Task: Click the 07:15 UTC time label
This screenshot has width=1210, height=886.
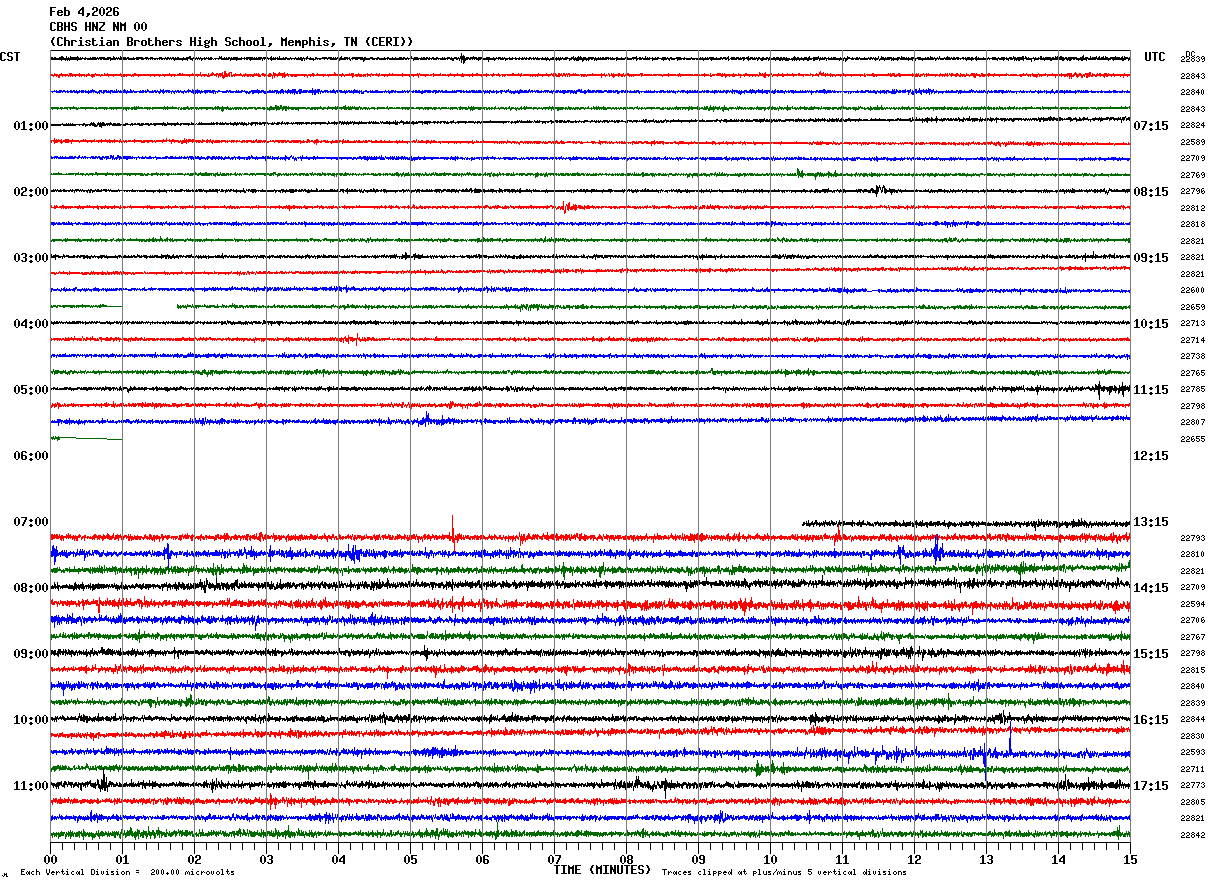Action: (x=1151, y=126)
